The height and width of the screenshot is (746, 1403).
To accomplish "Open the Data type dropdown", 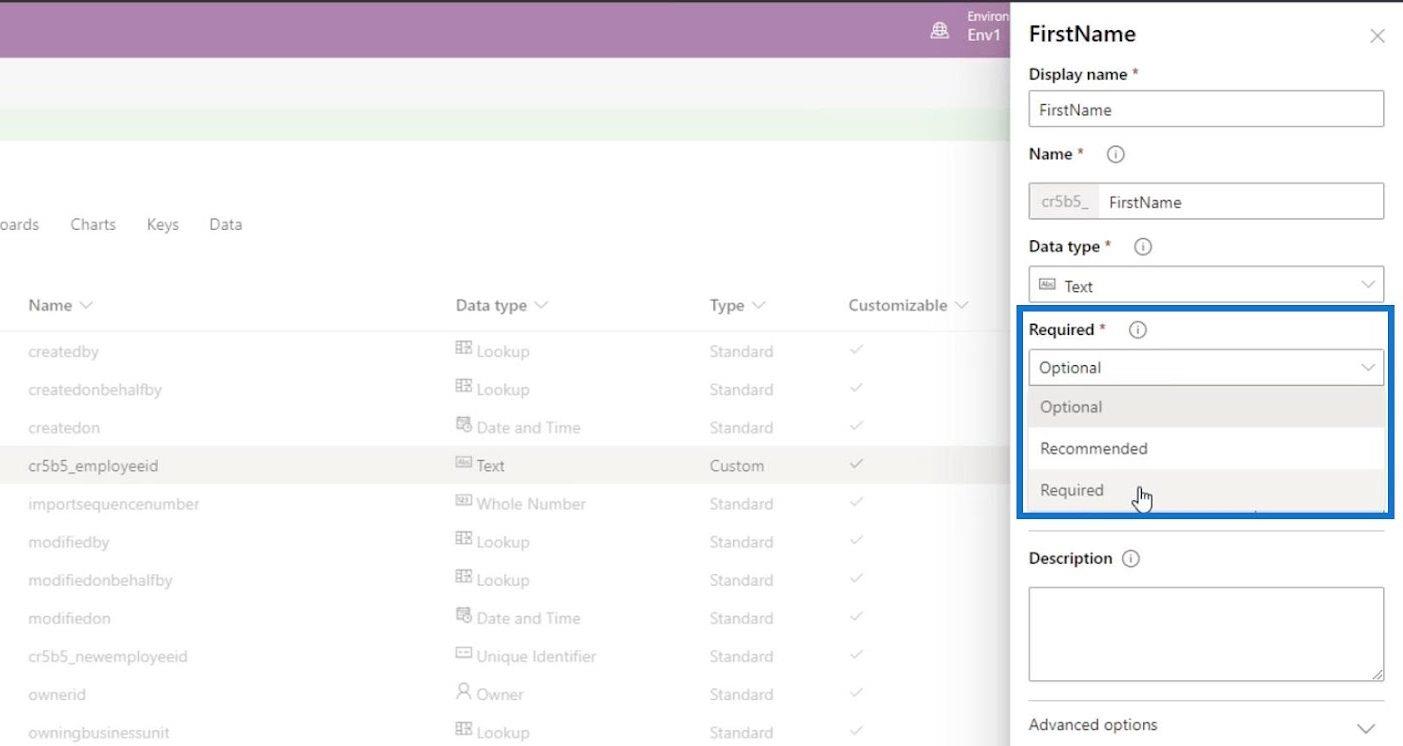I will (1205, 285).
